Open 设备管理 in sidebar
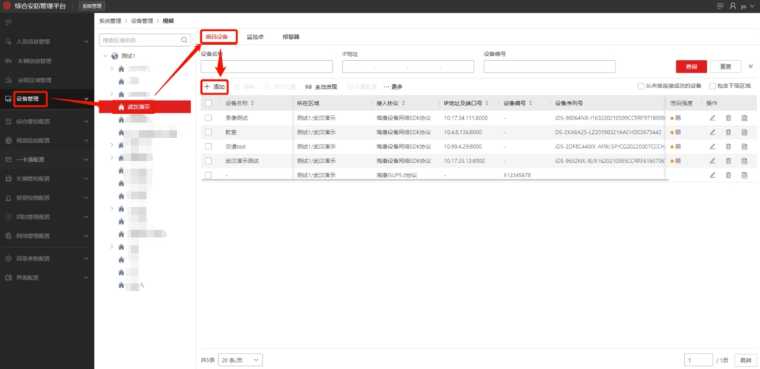The image size is (760, 369). click(47, 99)
